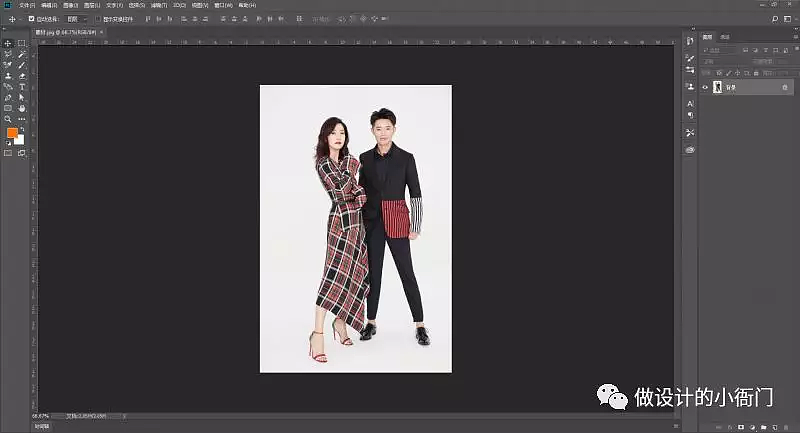
Task: Select the Magic Wand tool
Action: [21, 54]
